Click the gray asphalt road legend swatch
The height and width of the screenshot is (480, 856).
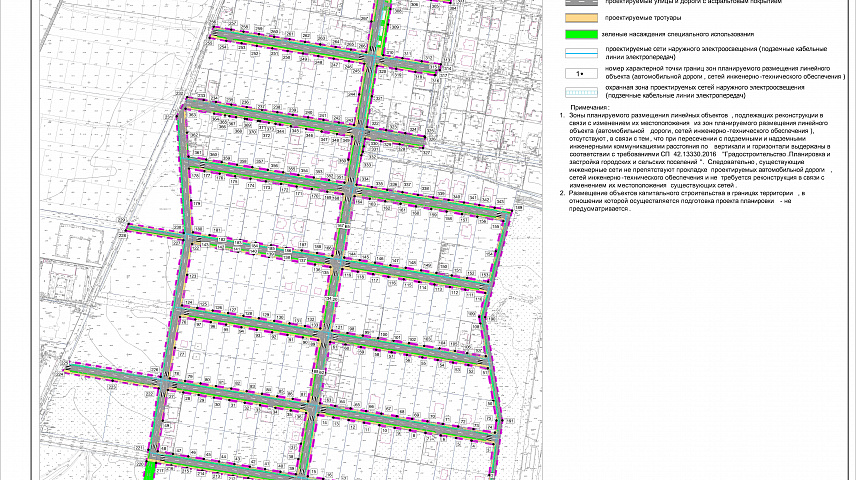click(x=577, y=3)
